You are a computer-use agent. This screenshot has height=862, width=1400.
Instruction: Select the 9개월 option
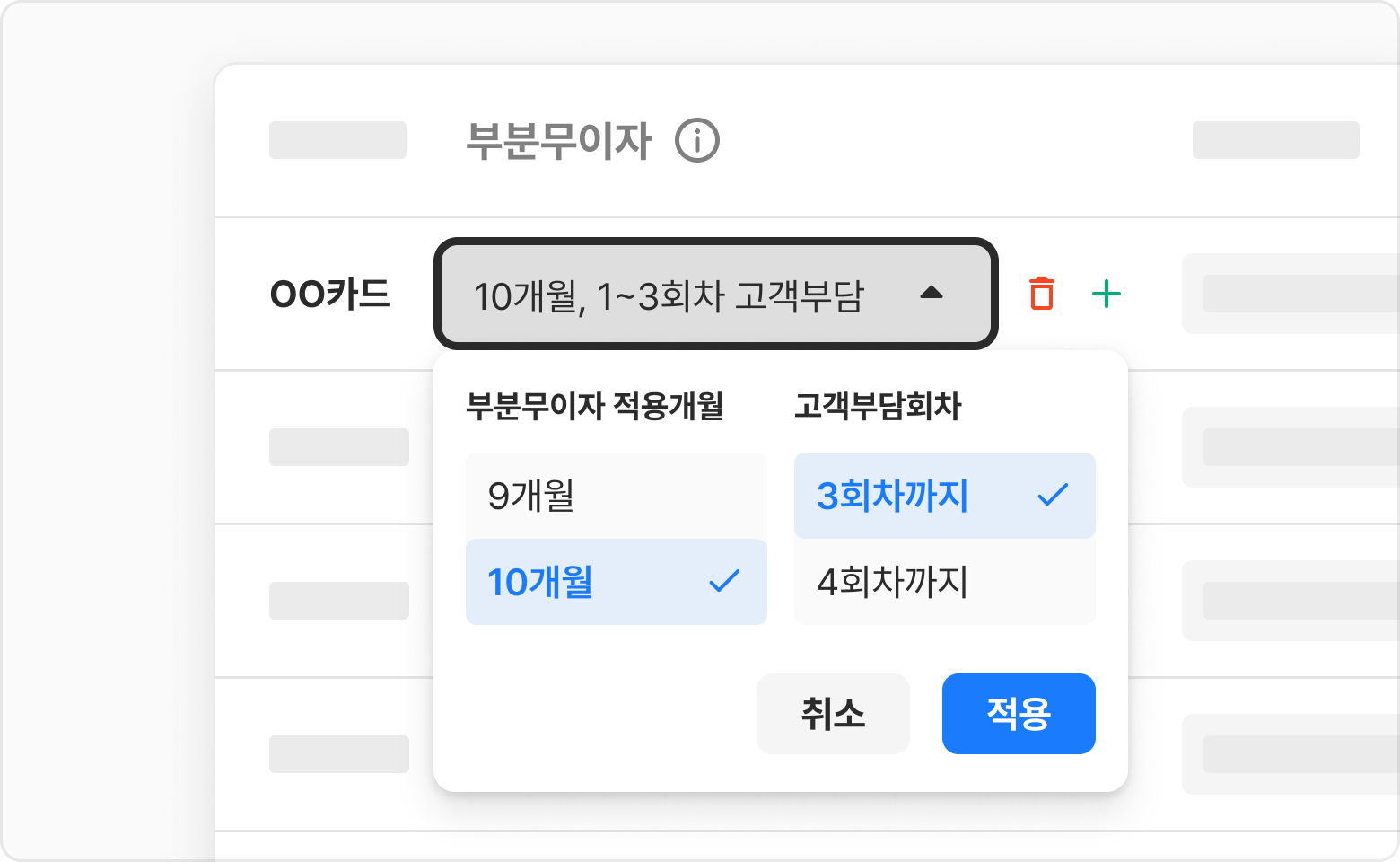coord(616,496)
